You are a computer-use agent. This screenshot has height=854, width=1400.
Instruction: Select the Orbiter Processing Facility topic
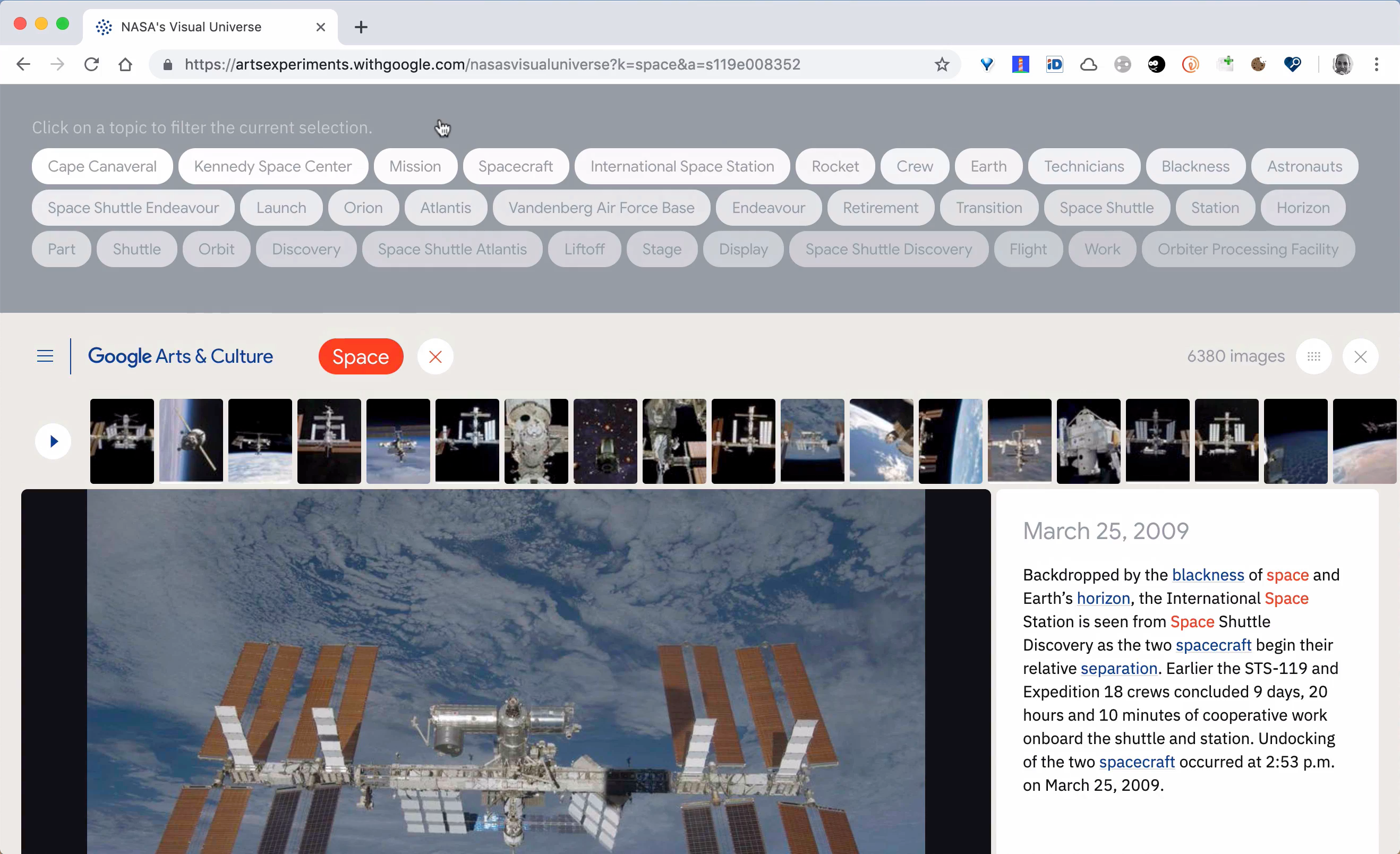pyautogui.click(x=1248, y=250)
